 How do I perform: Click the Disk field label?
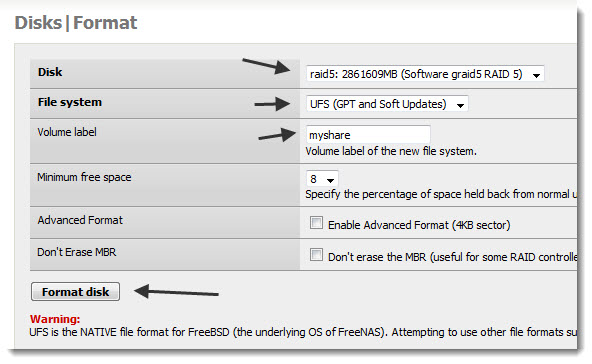(50, 72)
